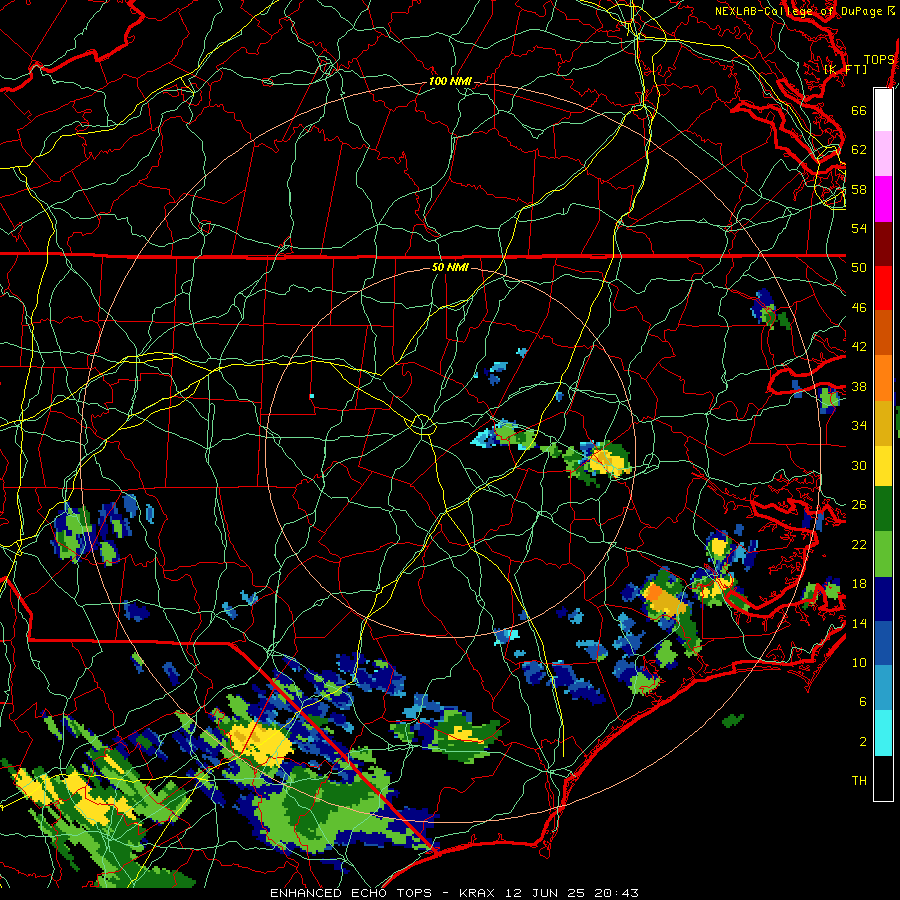
Task: Pick the cyan legend swatch
Action: [883, 733]
